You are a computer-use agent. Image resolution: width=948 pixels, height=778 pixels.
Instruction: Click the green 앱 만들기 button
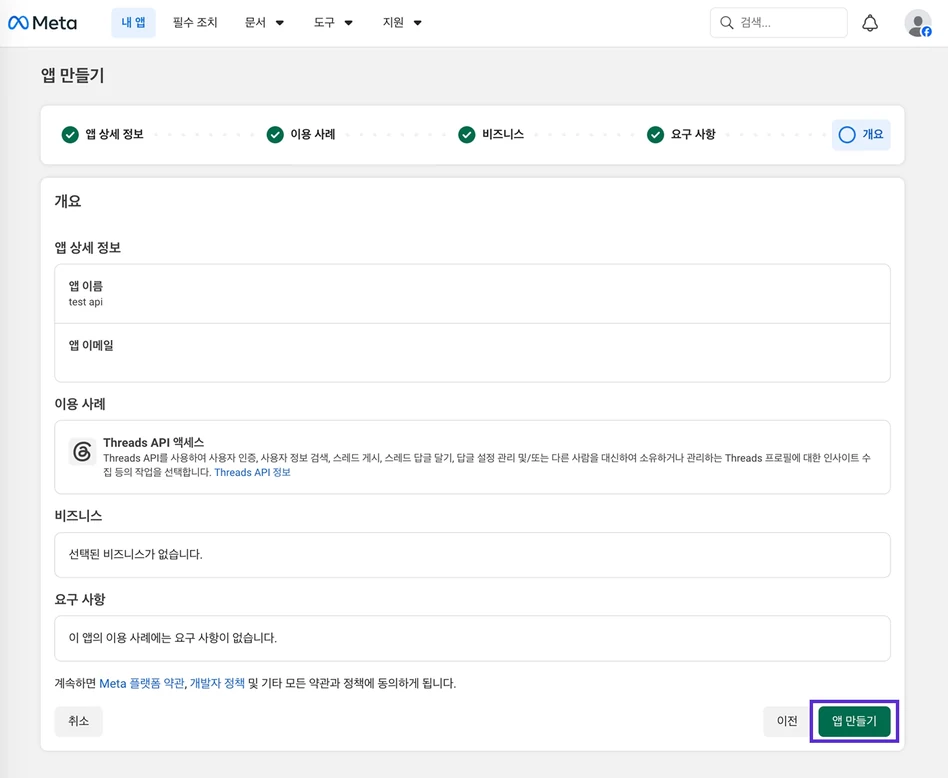tap(854, 721)
